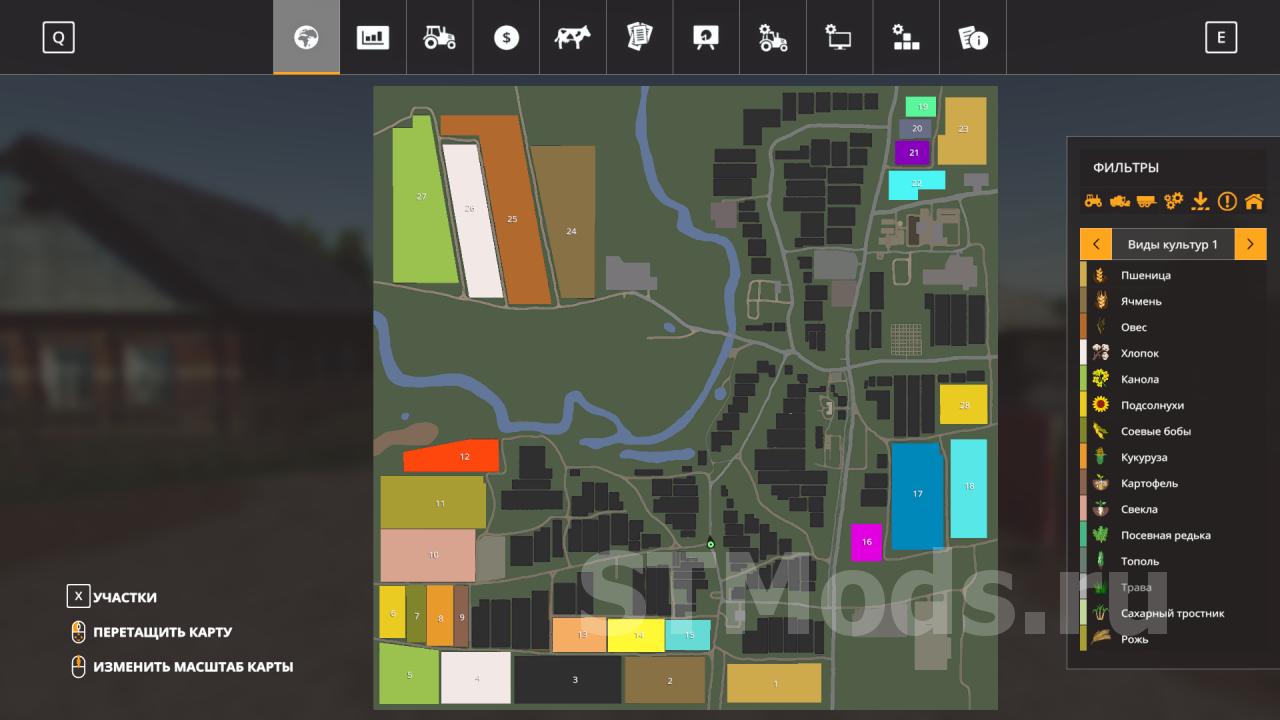
Task: Select dark field 3 on the map
Action: tap(567, 680)
